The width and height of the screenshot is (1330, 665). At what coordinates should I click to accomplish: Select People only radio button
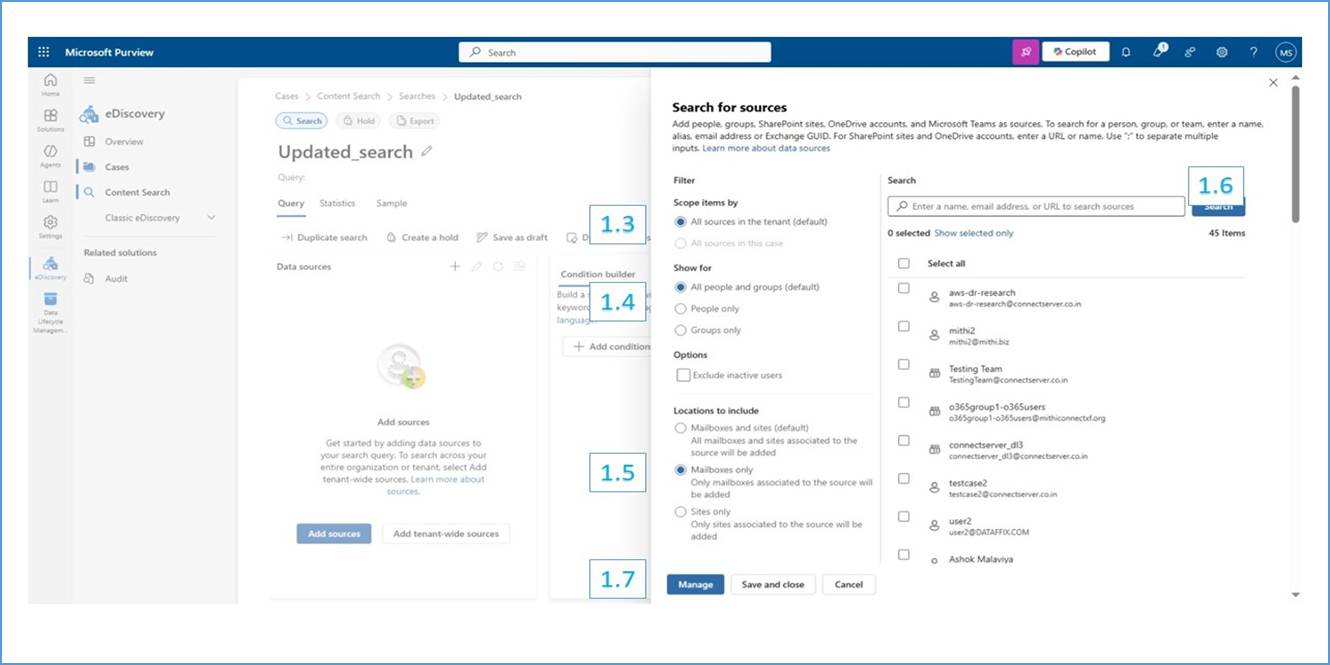click(681, 309)
